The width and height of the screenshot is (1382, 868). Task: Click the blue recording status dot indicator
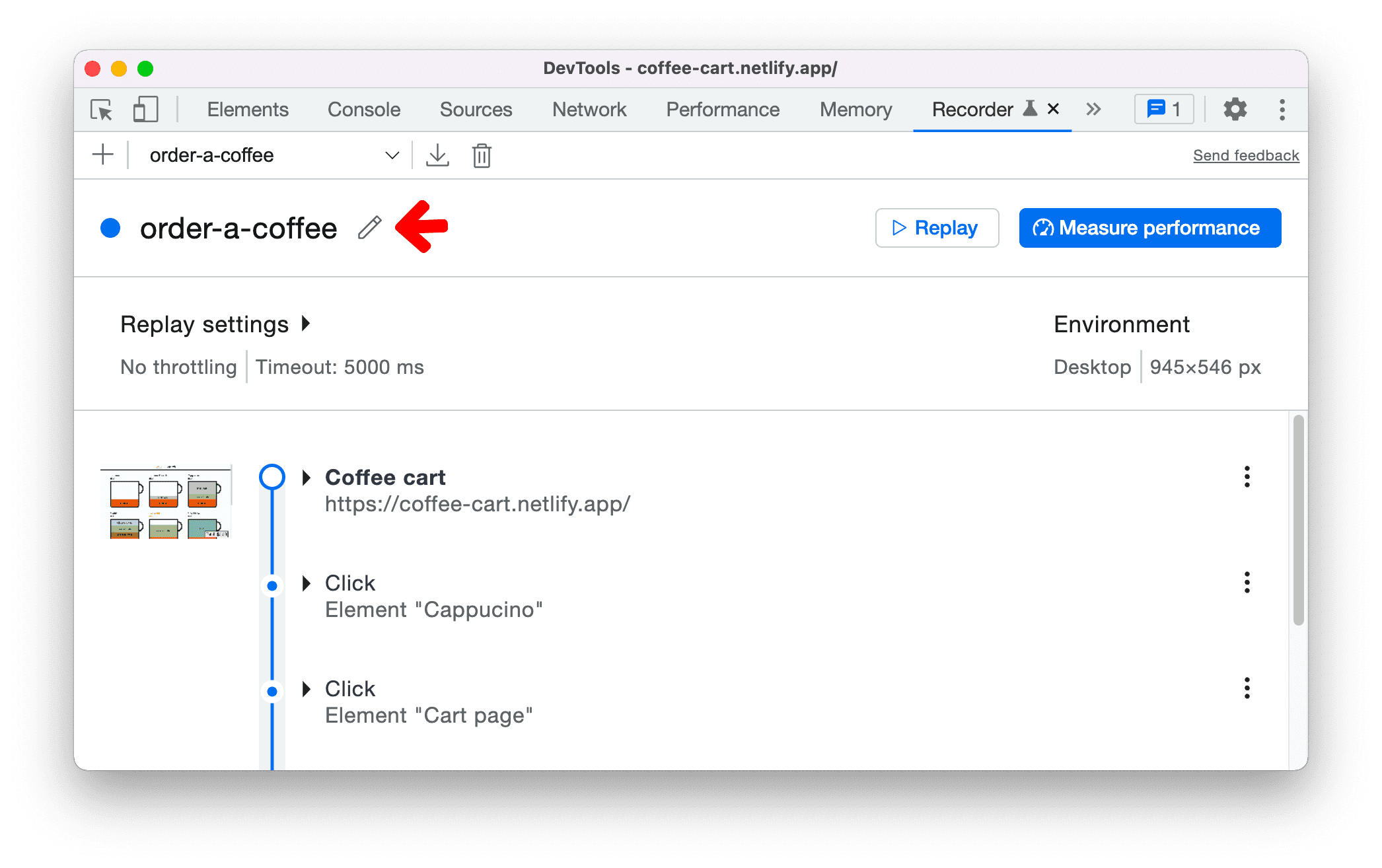tap(112, 226)
